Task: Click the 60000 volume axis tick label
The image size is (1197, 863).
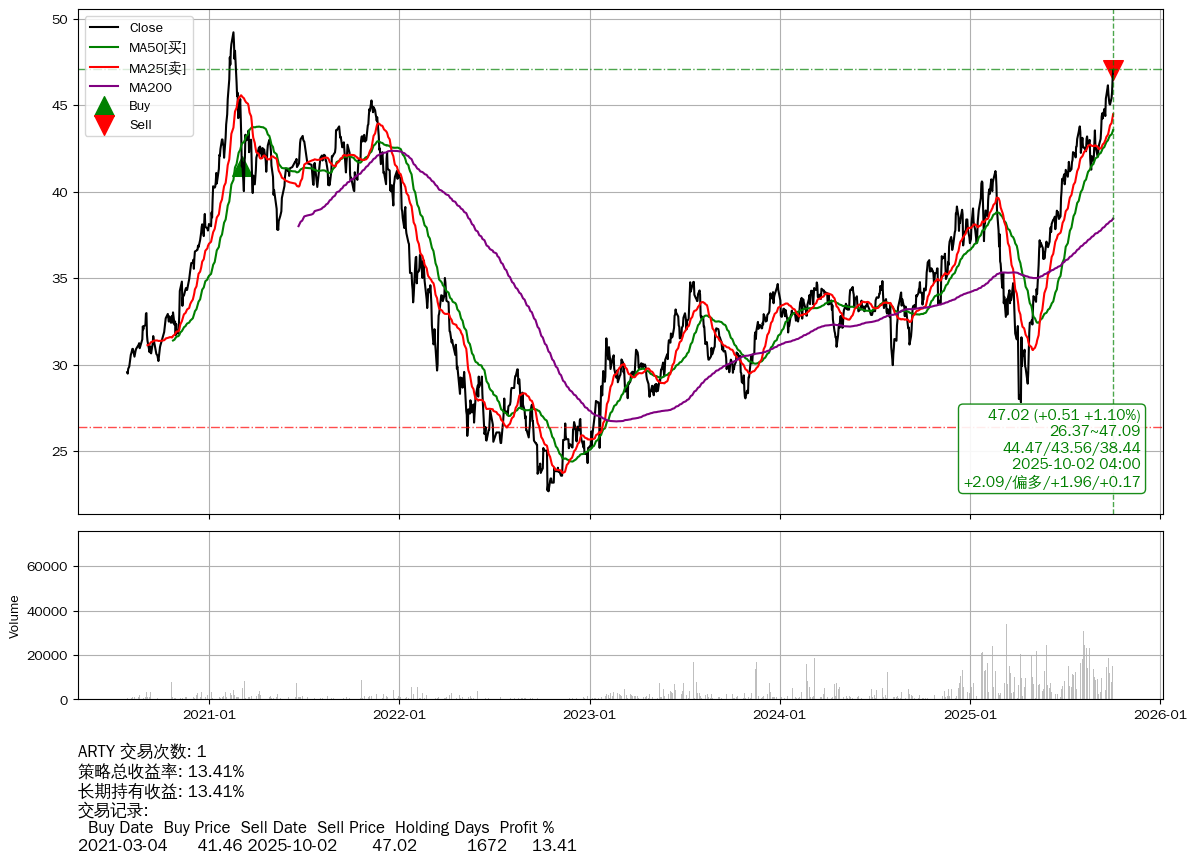Action: pyautogui.click(x=46, y=567)
